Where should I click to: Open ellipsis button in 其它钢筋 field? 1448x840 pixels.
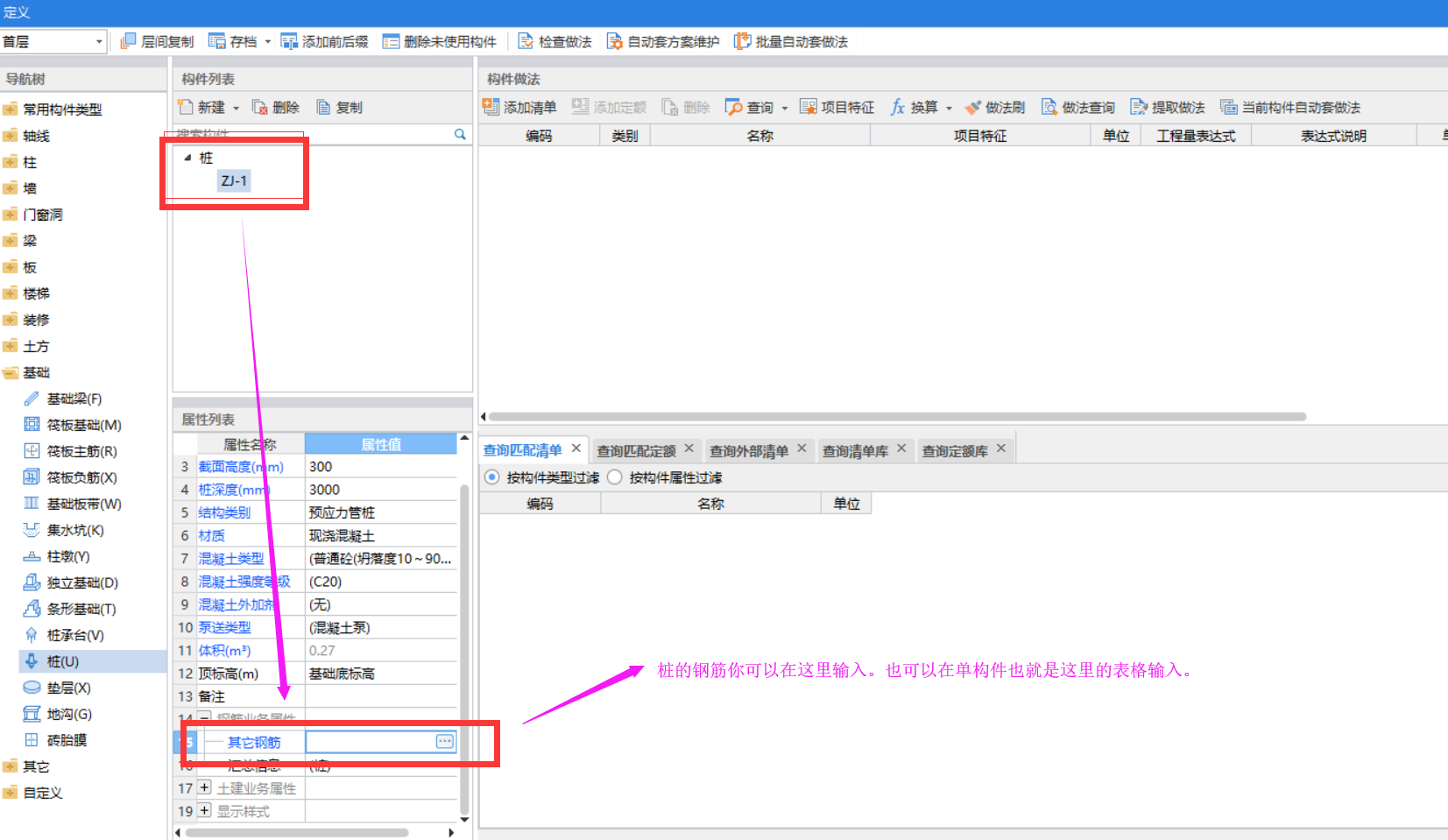click(445, 742)
